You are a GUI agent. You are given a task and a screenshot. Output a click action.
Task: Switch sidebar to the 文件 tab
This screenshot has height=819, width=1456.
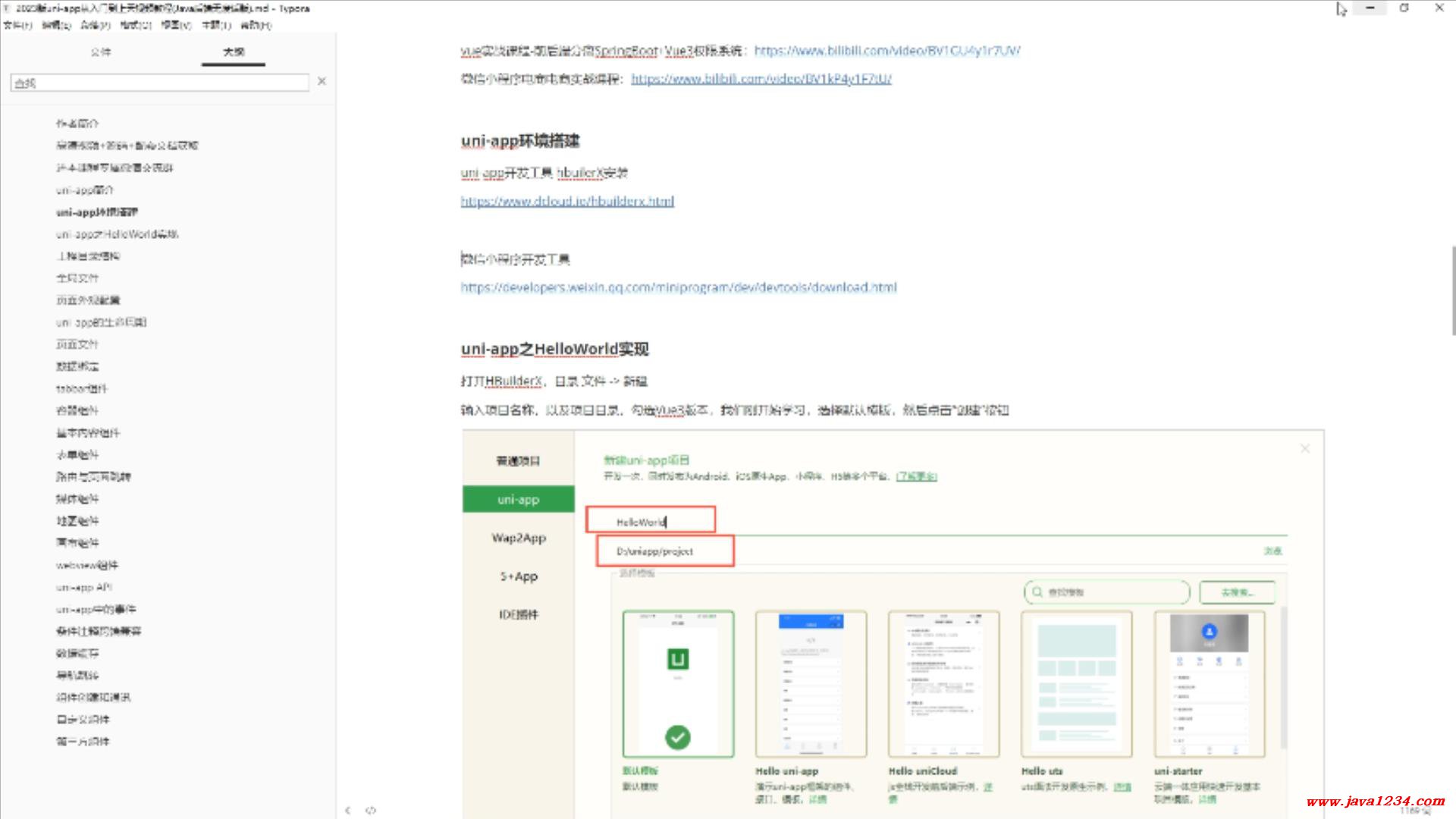(x=101, y=52)
